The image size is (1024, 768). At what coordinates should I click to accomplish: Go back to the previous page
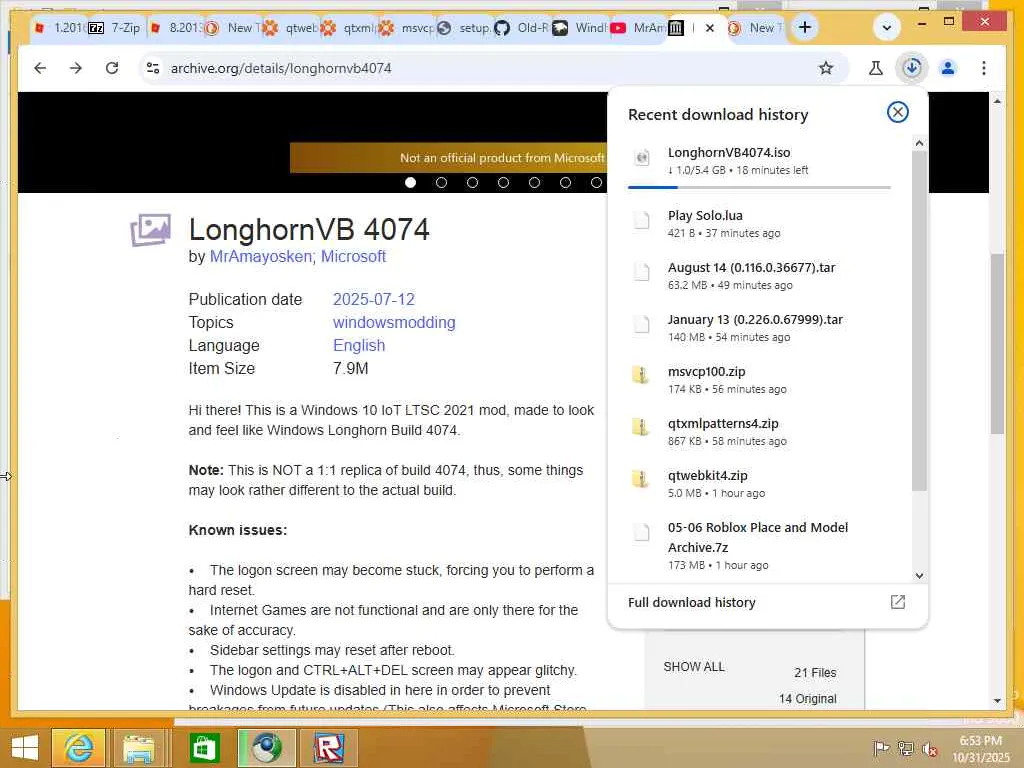tap(40, 68)
